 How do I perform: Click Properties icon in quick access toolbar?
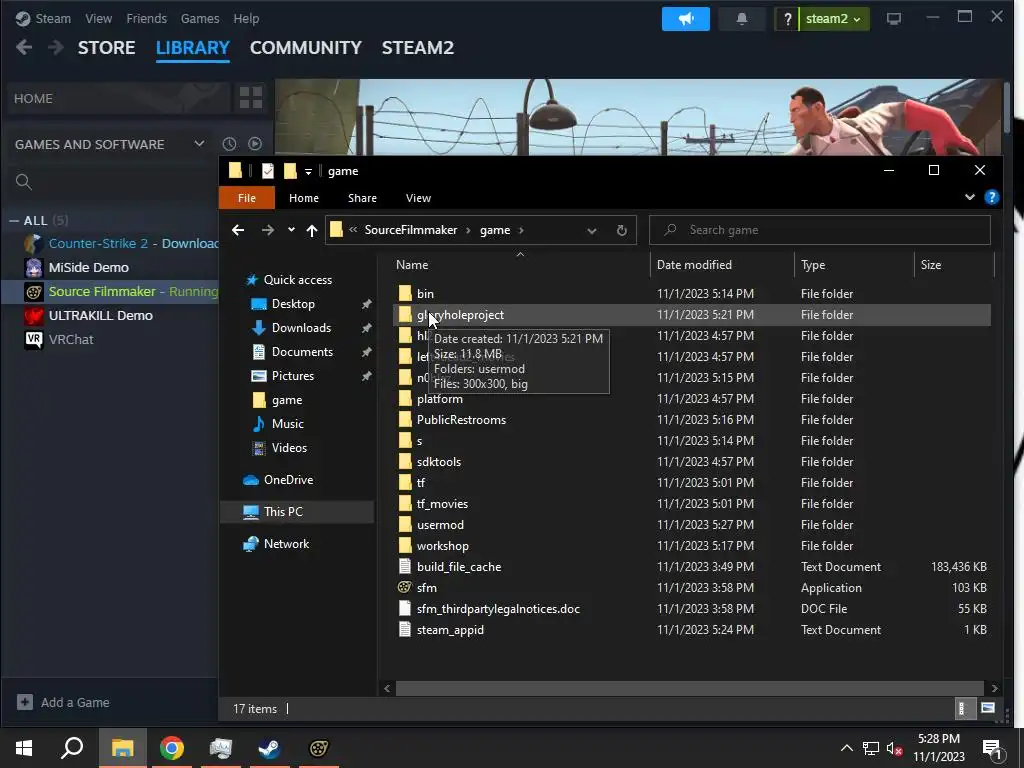(x=268, y=171)
